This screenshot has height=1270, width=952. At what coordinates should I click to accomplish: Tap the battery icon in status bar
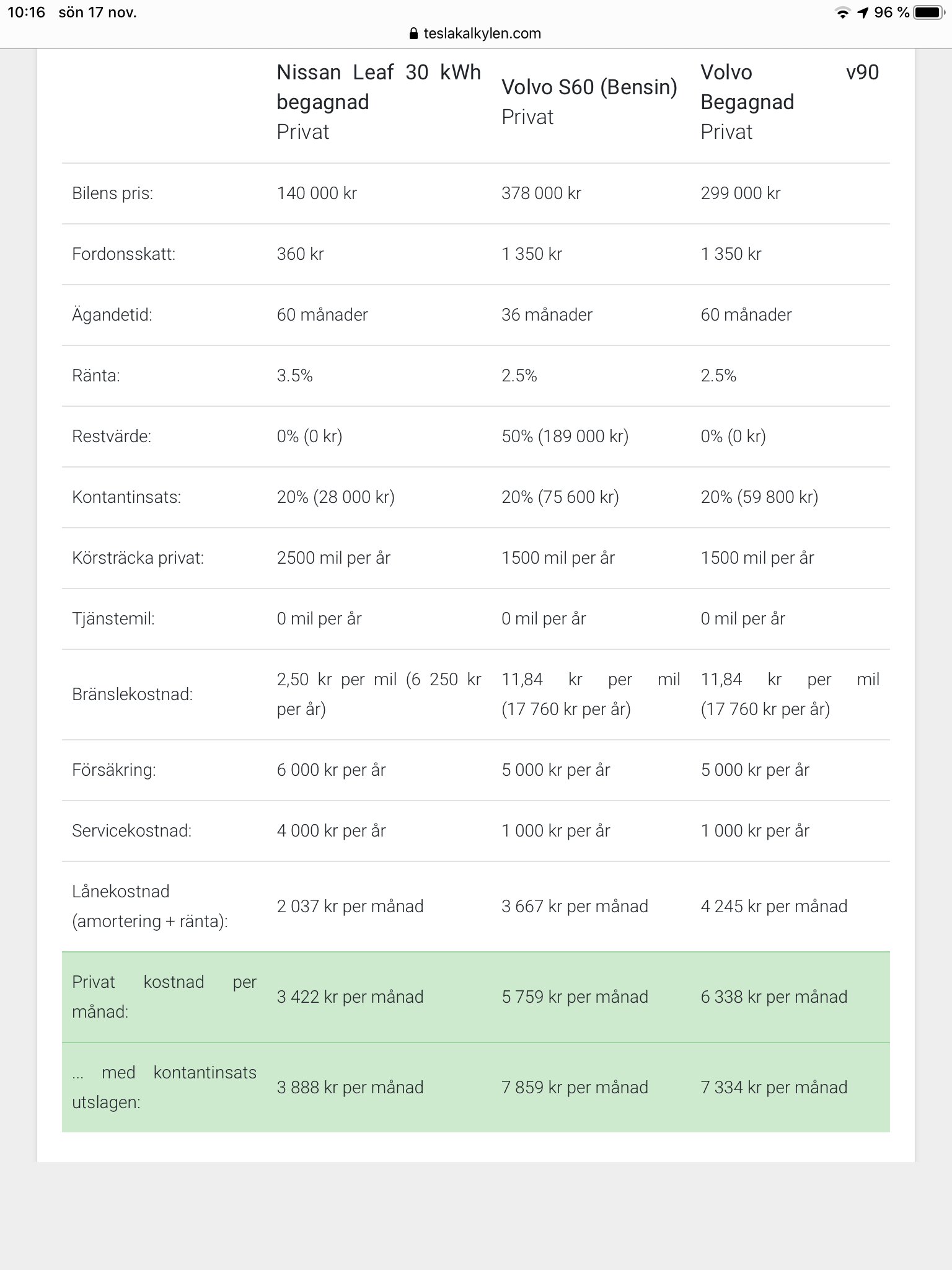point(929,12)
